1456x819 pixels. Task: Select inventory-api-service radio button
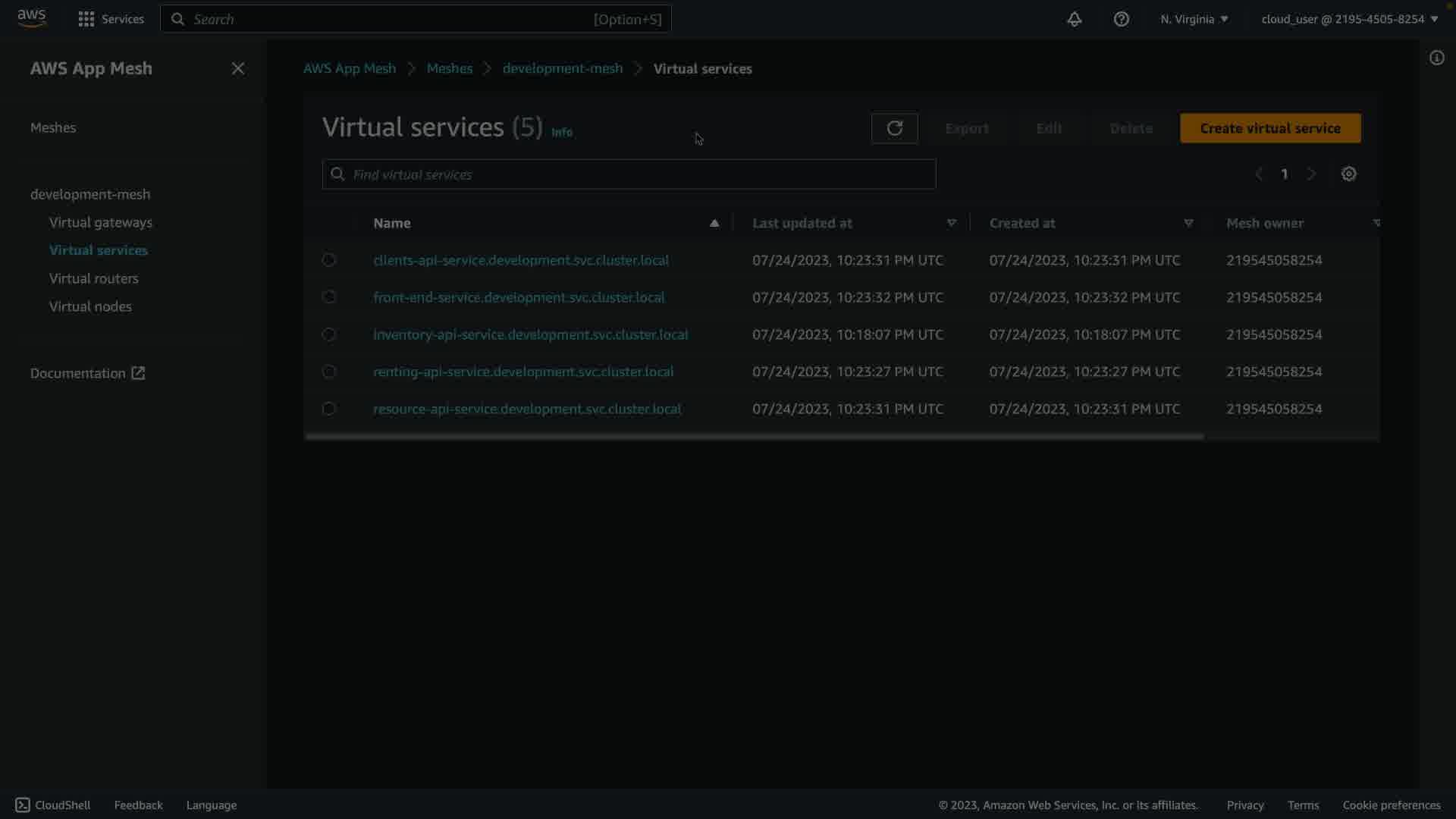(x=328, y=334)
